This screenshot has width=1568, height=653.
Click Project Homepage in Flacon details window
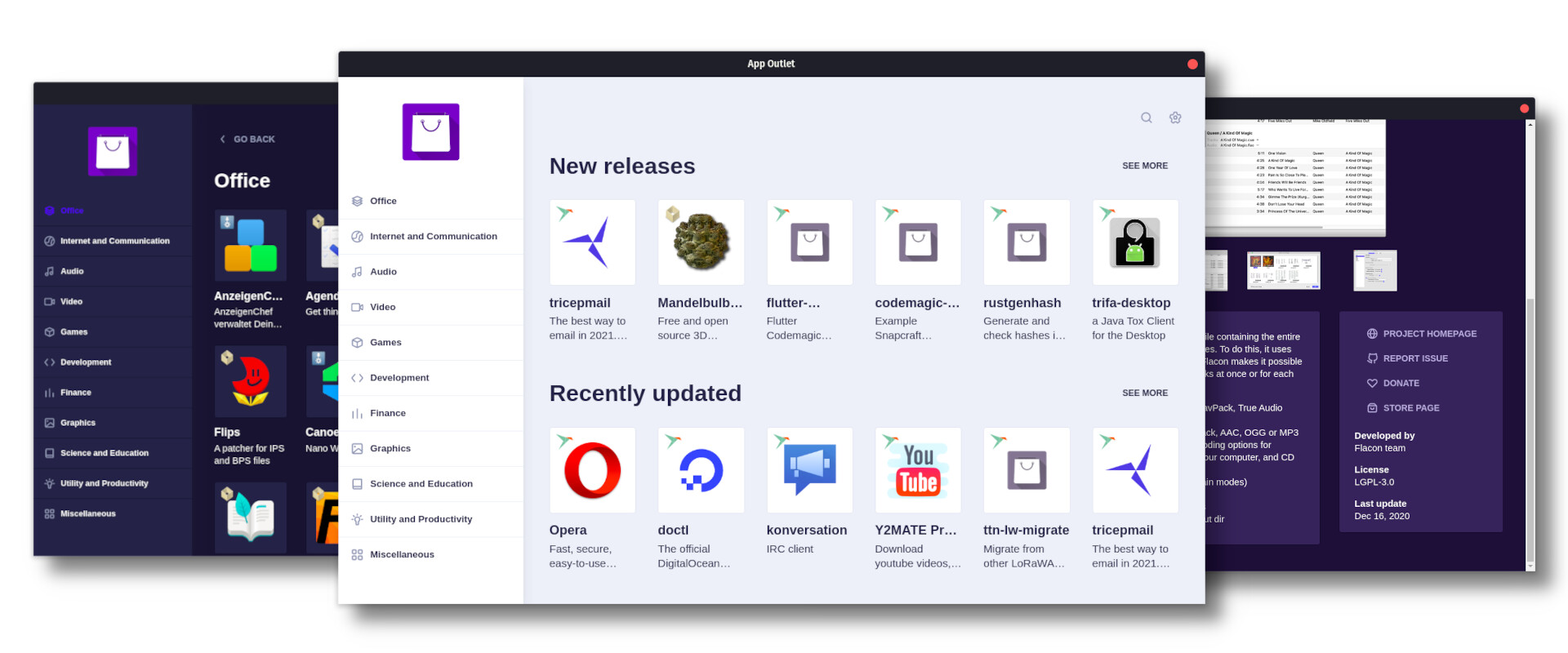click(x=1421, y=334)
